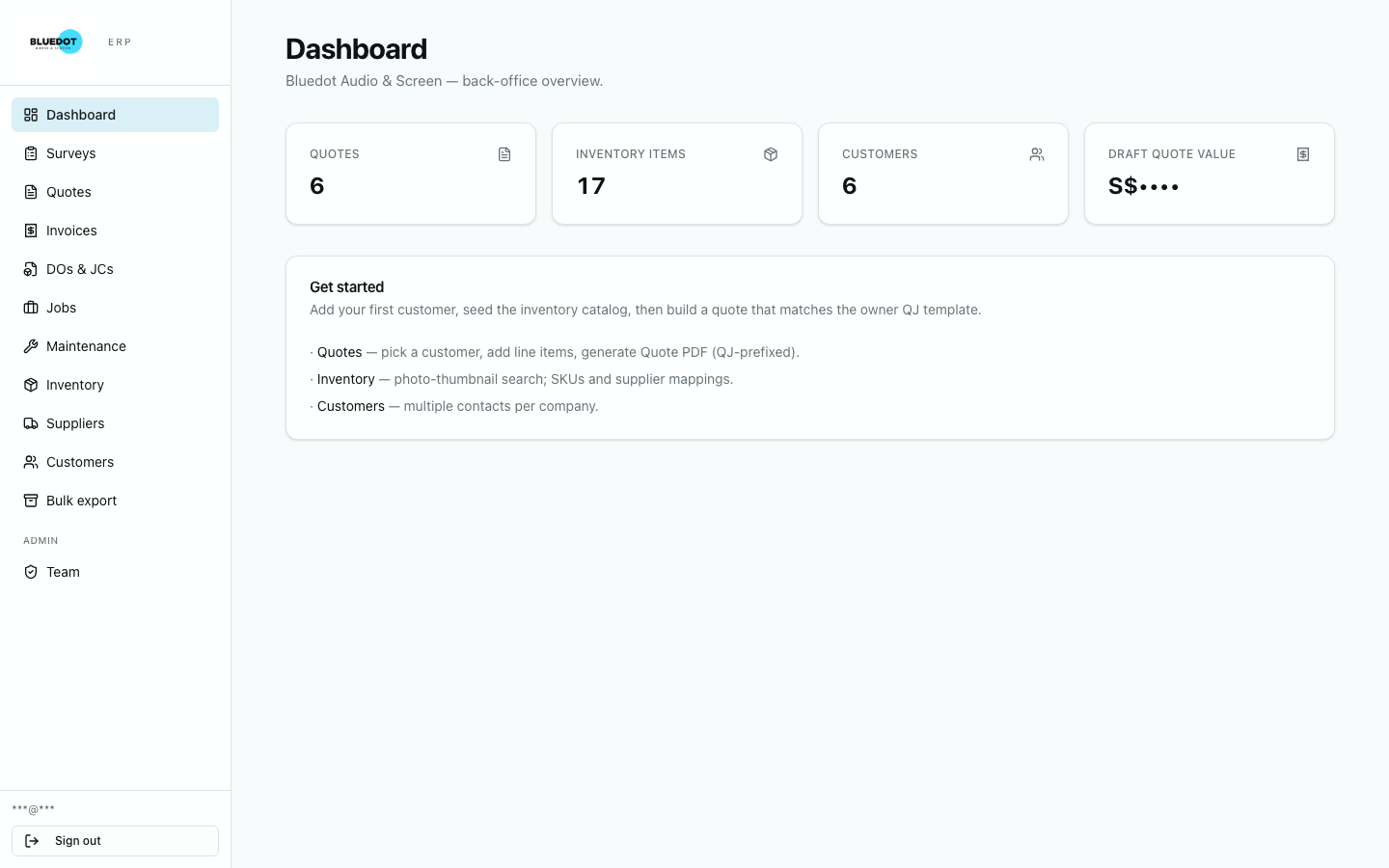Viewport: 1389px width, 868px height.
Task: Click the INVENTORY ITEMS card label
Action: point(631,154)
